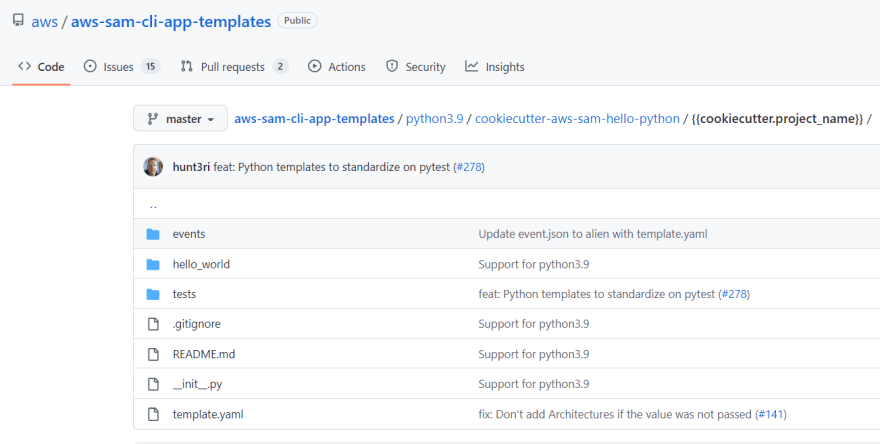
Task: Open the template.yaml file
Action: 208,414
